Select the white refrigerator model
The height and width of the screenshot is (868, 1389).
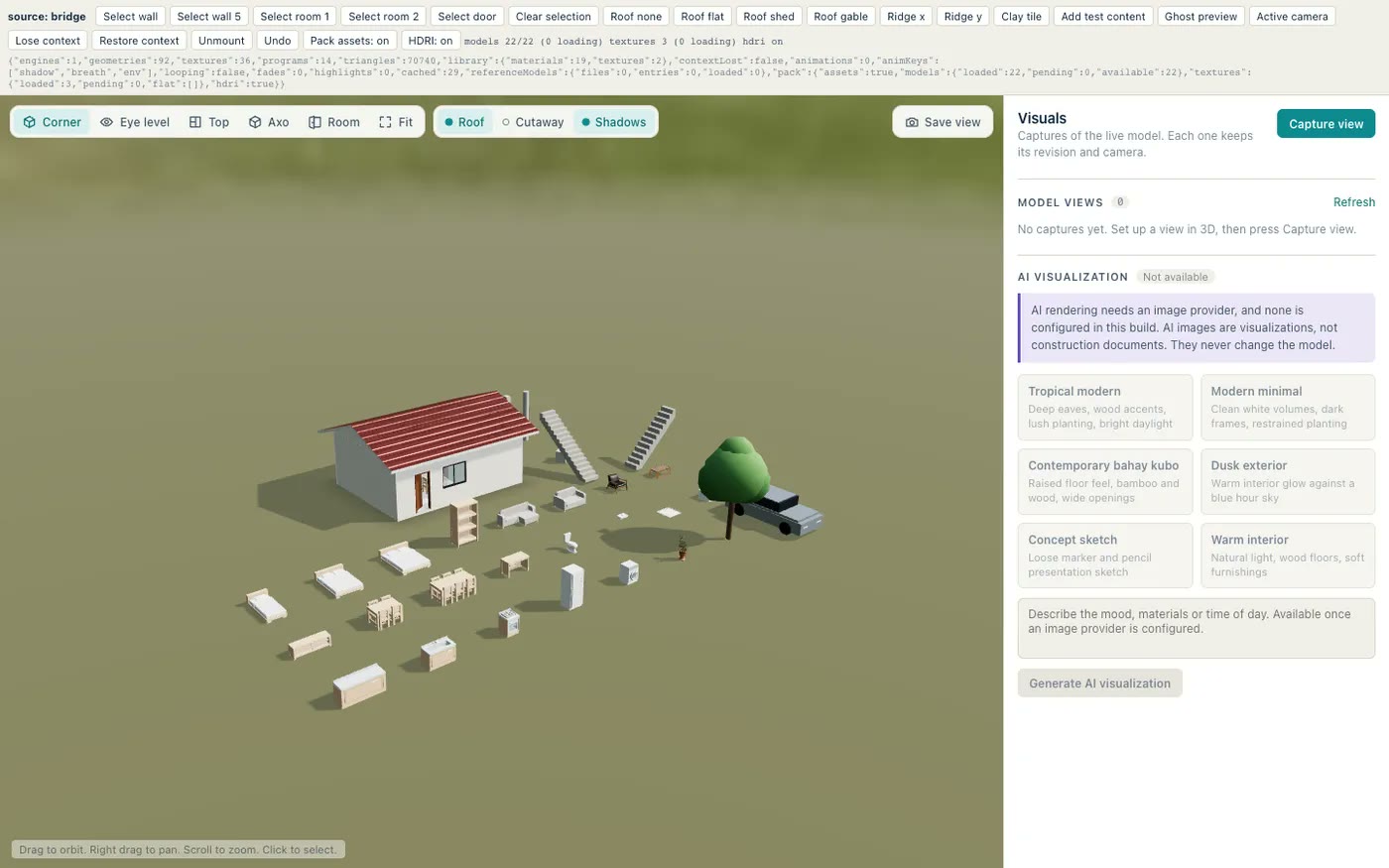coord(571,586)
